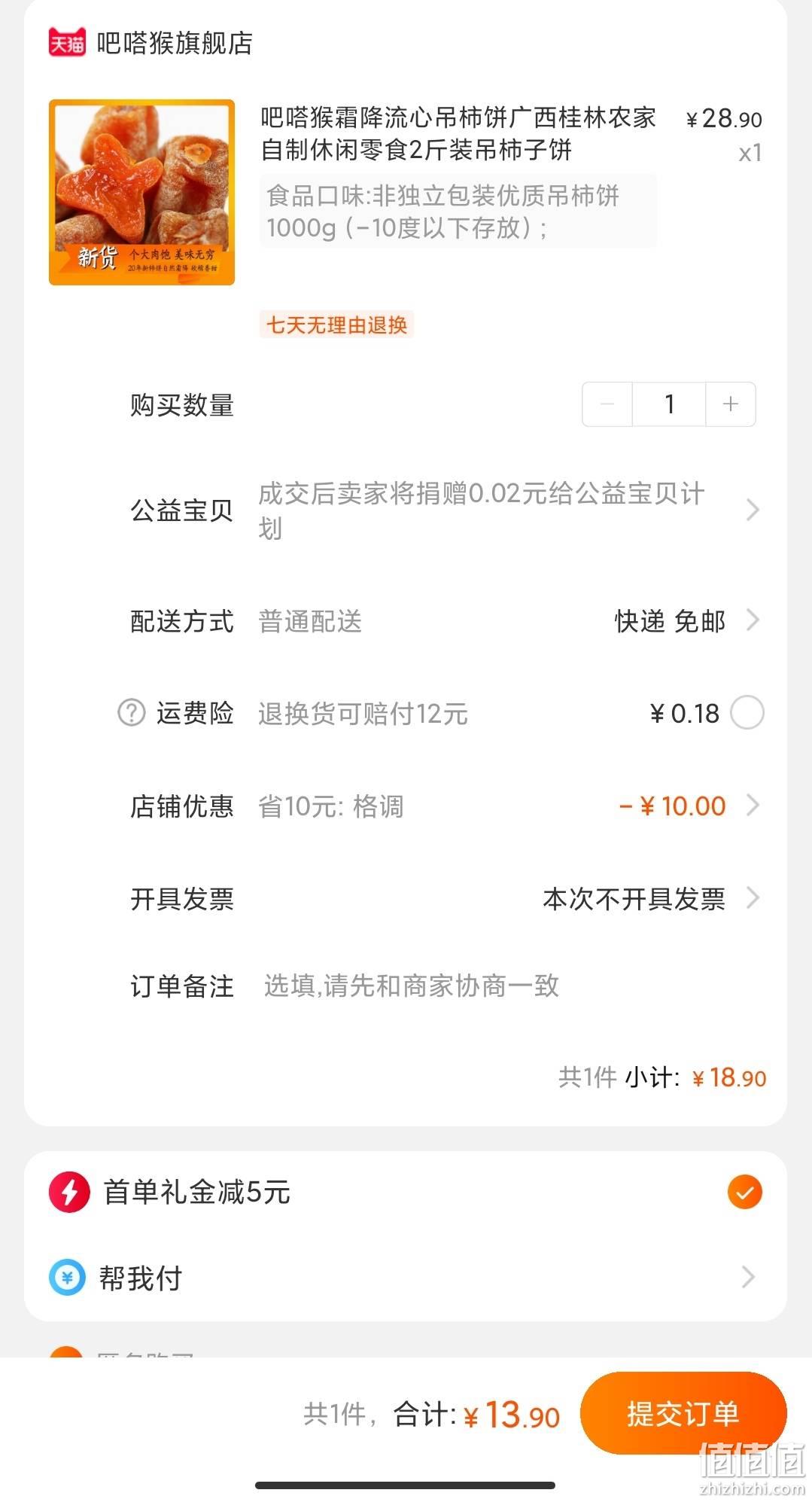
Task: Tap the Tmall logo icon
Action: tap(67, 42)
